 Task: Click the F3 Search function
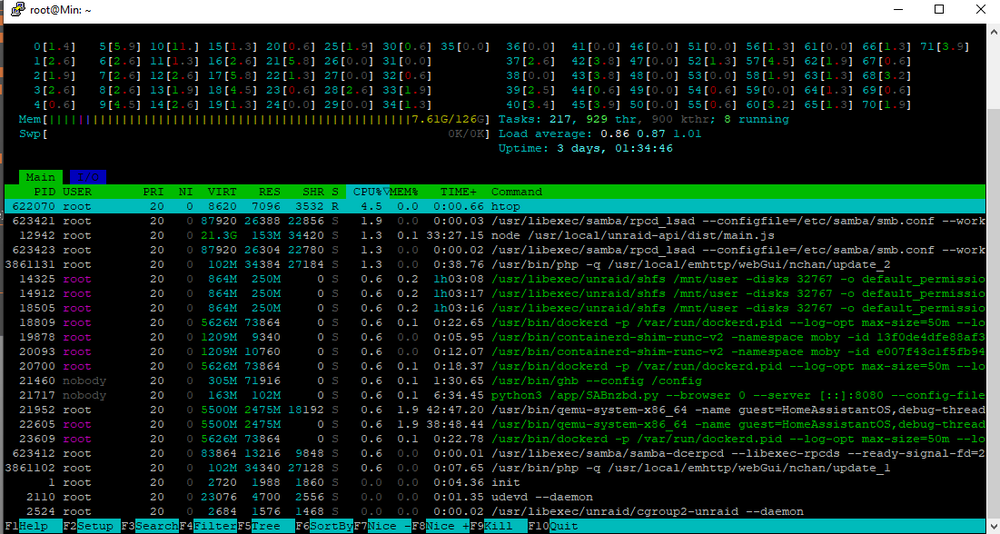tap(150, 526)
